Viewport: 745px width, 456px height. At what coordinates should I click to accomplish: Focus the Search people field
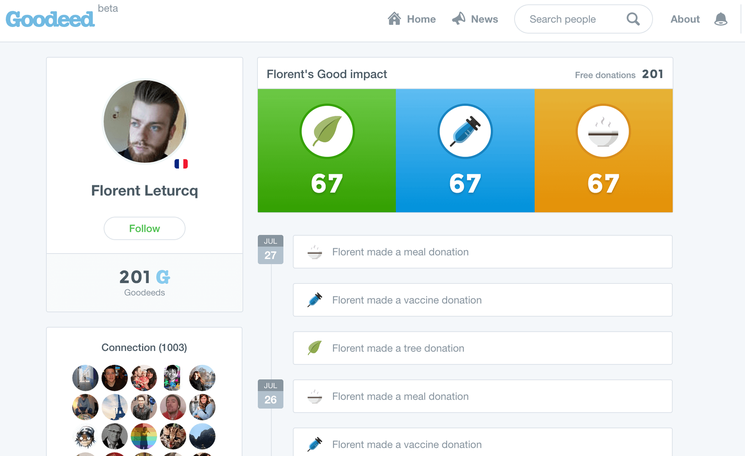click(583, 19)
